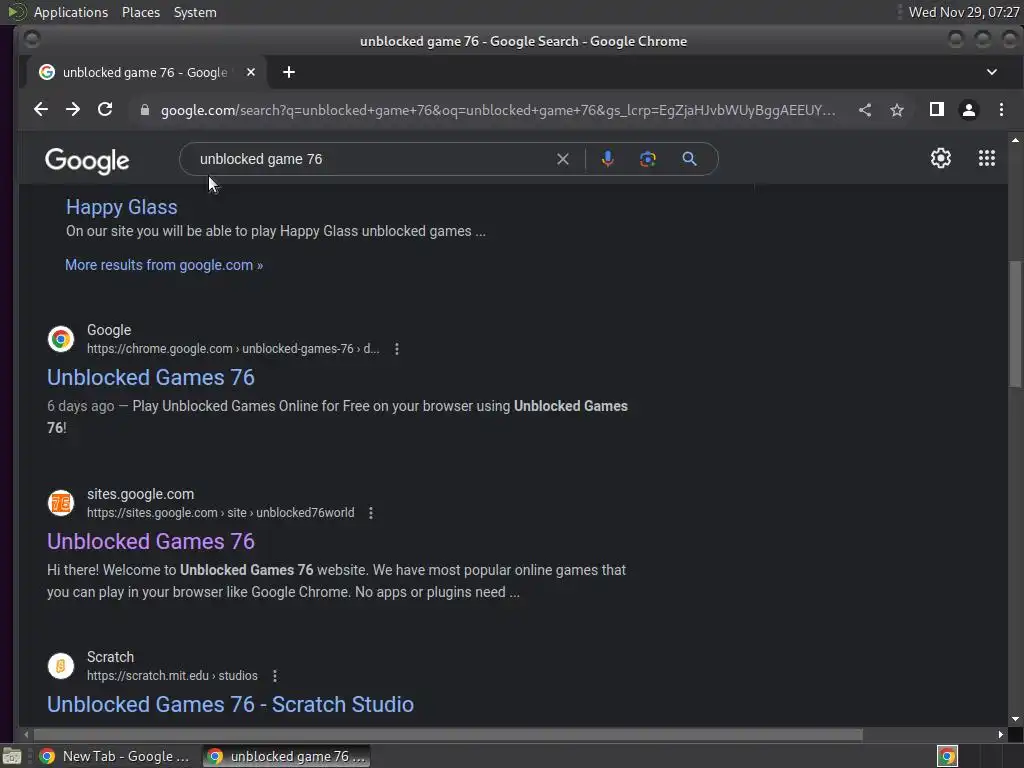Click the show desktop icon in taskbar

12,756
